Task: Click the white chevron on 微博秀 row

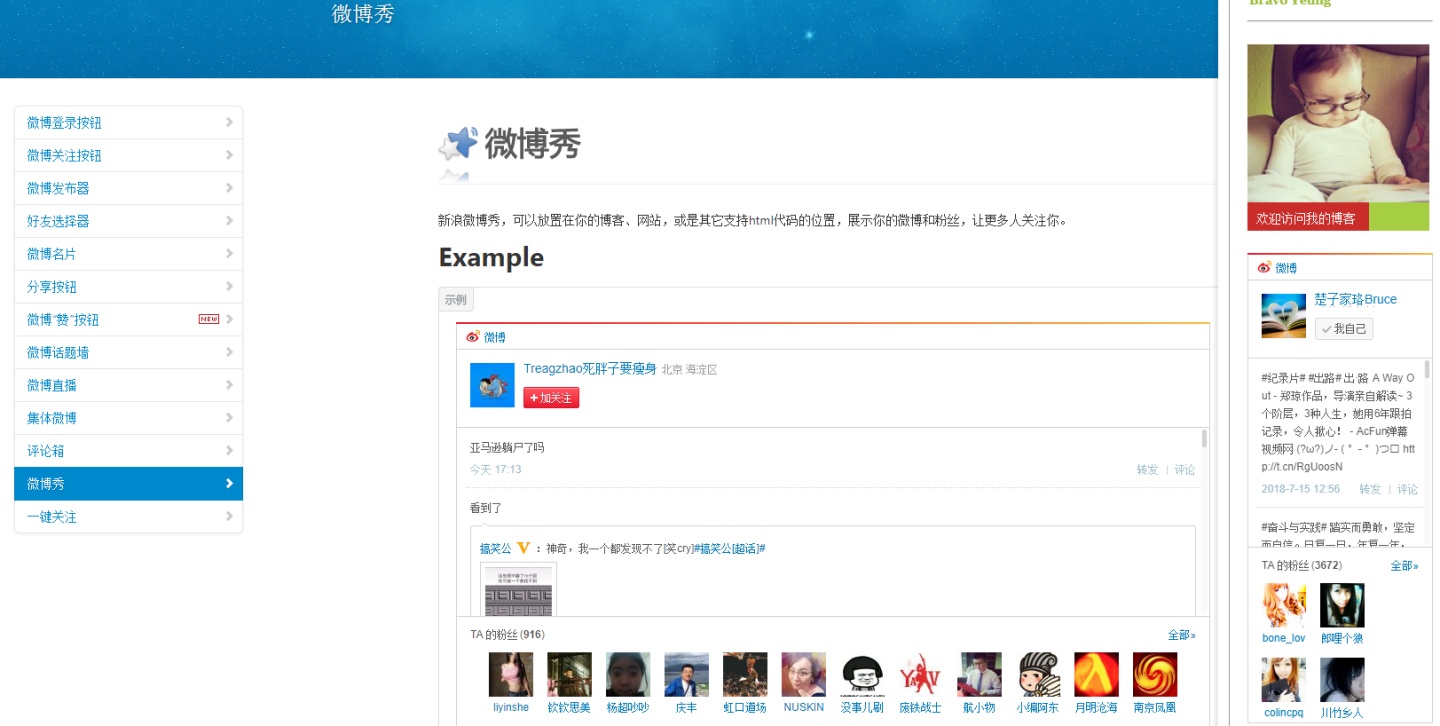Action: [x=229, y=483]
